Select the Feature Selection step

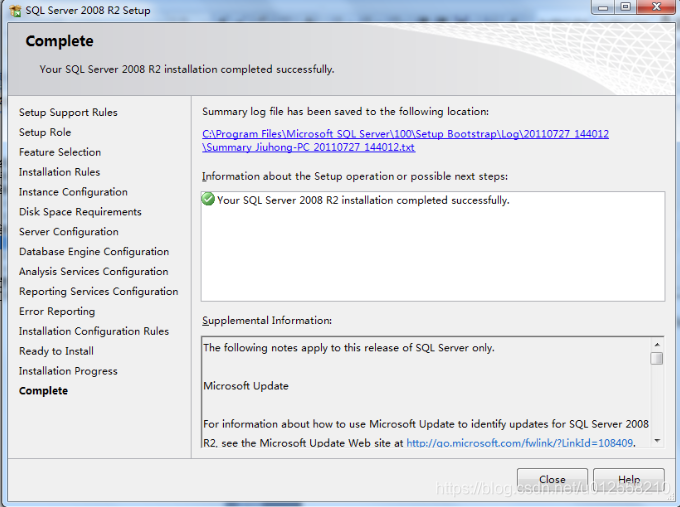(60, 152)
